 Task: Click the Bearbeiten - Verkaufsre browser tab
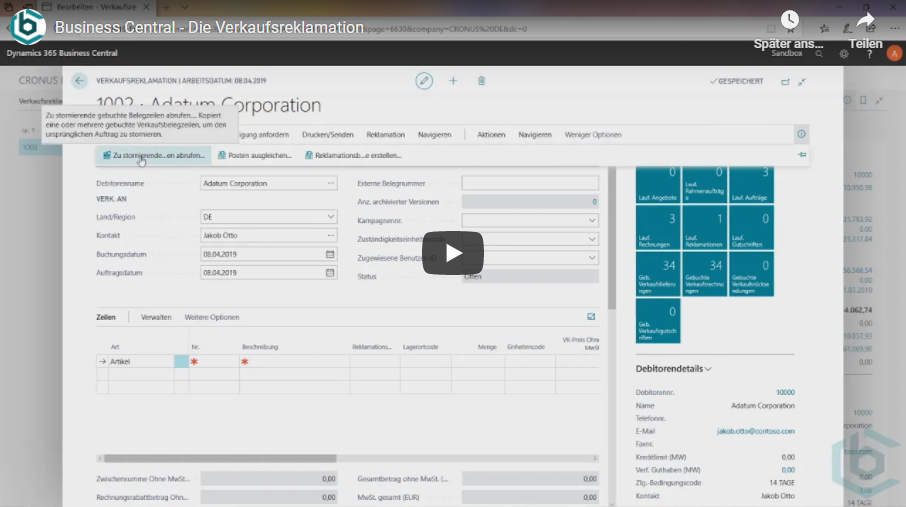[x=95, y=7]
